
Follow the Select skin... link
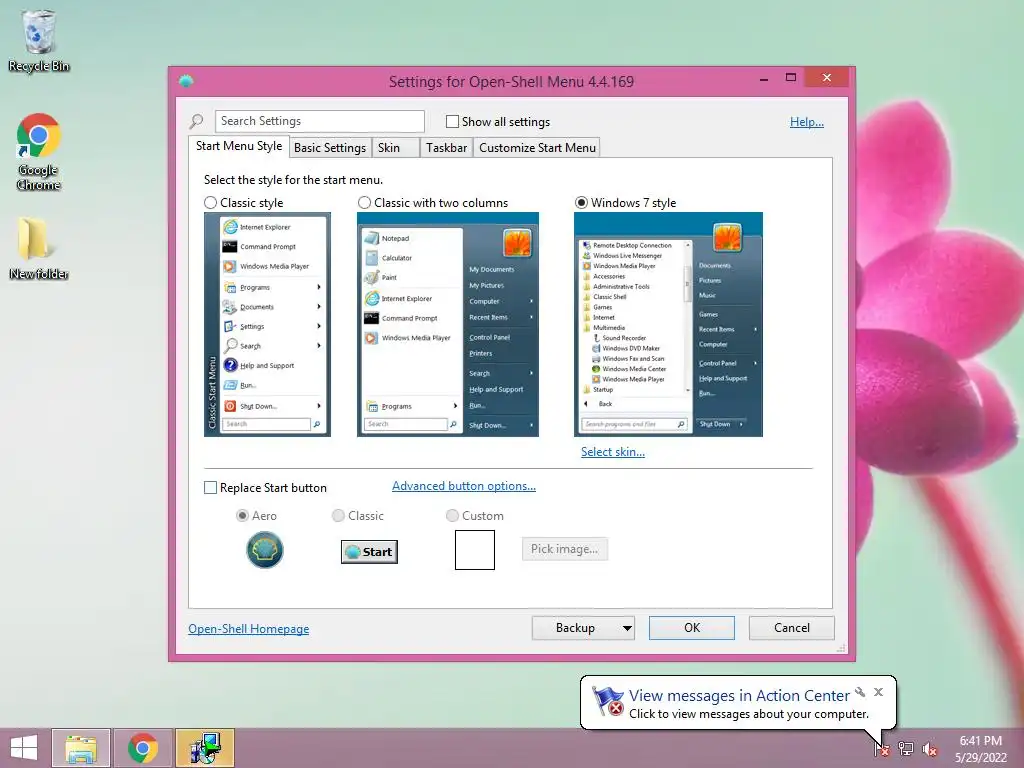point(613,452)
